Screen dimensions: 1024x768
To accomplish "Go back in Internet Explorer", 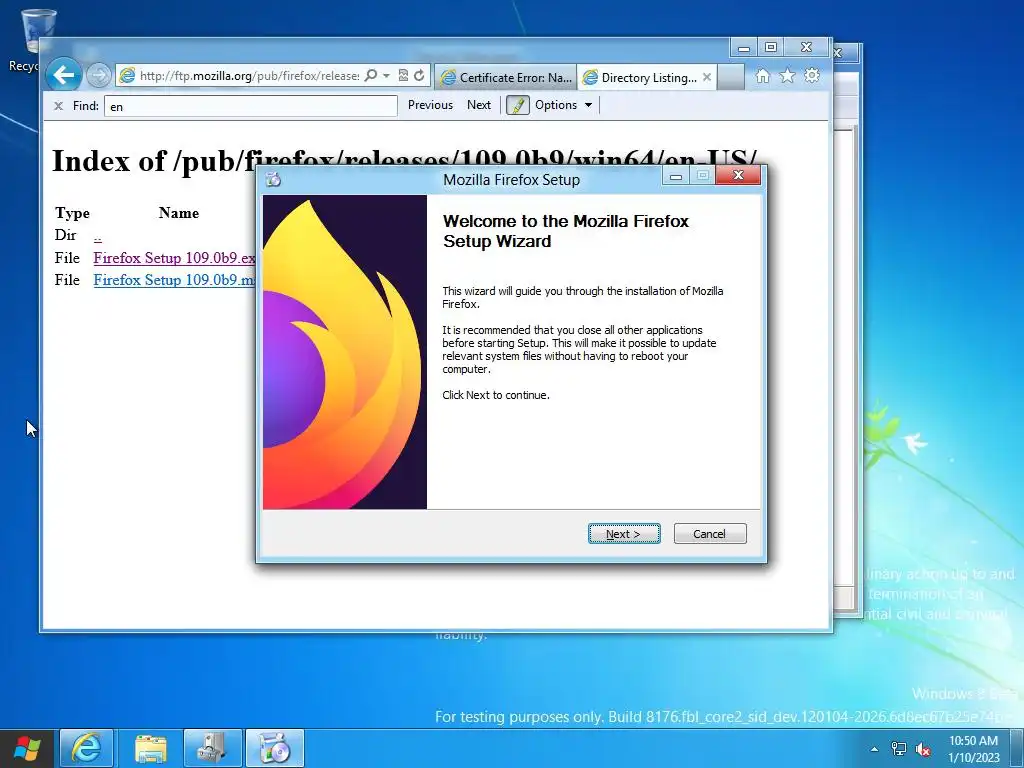I will 63,76.
